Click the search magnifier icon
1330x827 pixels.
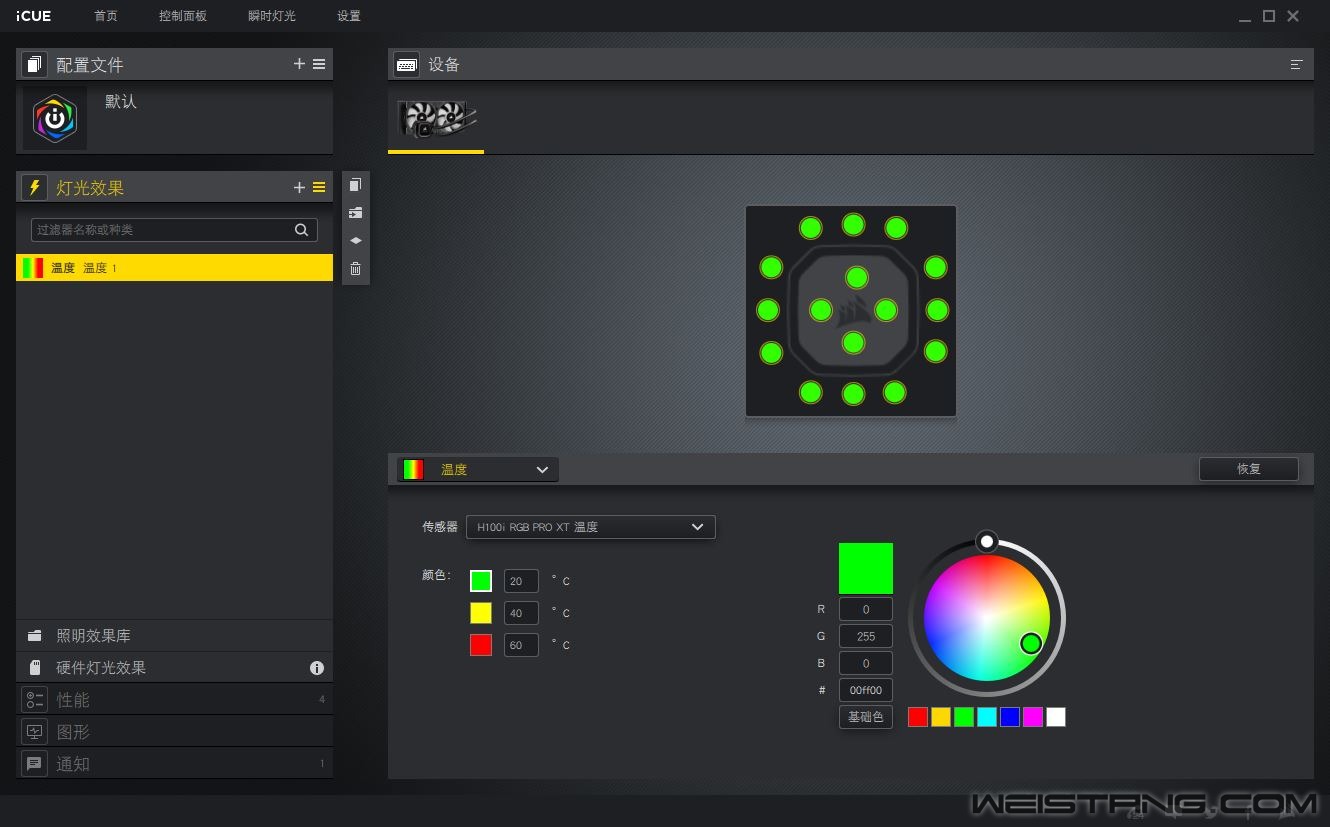tap(301, 230)
